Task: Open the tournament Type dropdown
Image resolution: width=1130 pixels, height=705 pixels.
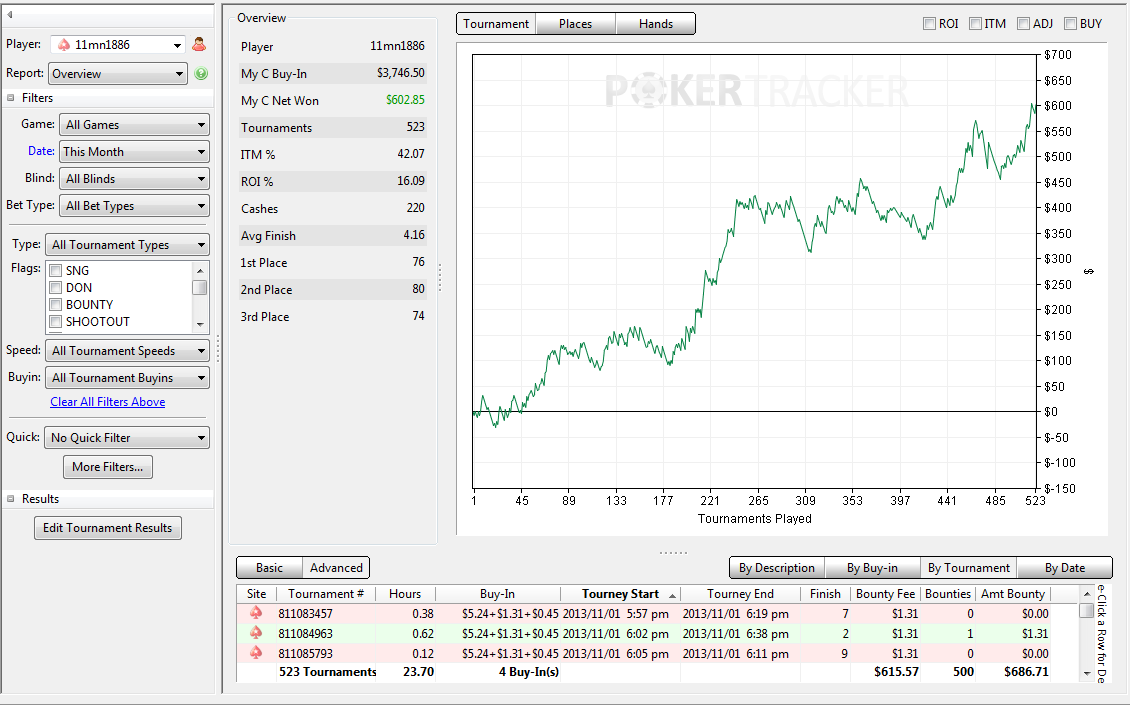Action: tap(128, 245)
